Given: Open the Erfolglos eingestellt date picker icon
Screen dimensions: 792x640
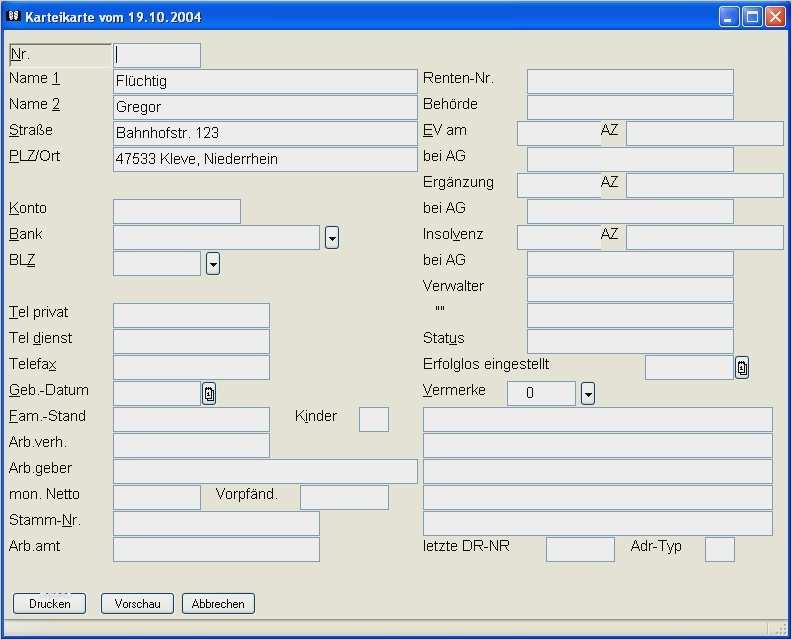Looking at the screenshot, I should point(741,368).
